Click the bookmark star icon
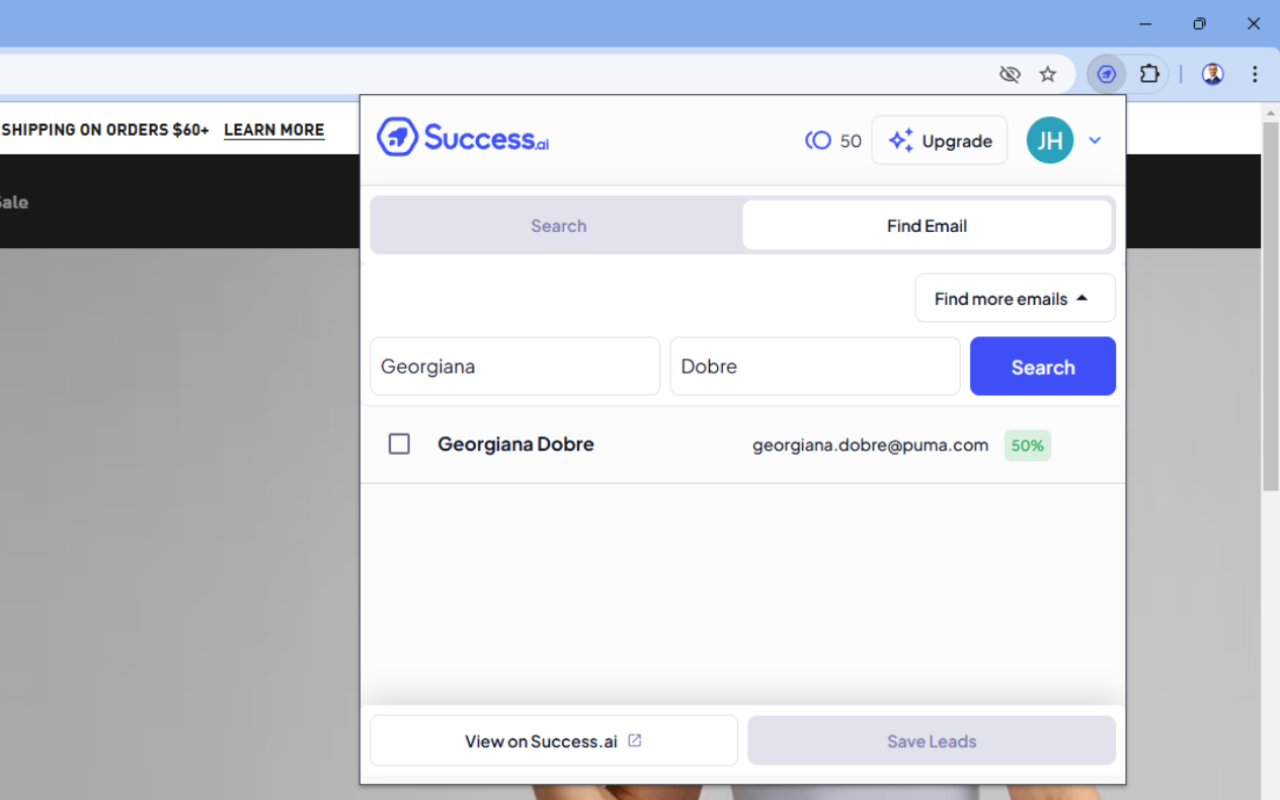This screenshot has height=800, width=1280. [1047, 73]
